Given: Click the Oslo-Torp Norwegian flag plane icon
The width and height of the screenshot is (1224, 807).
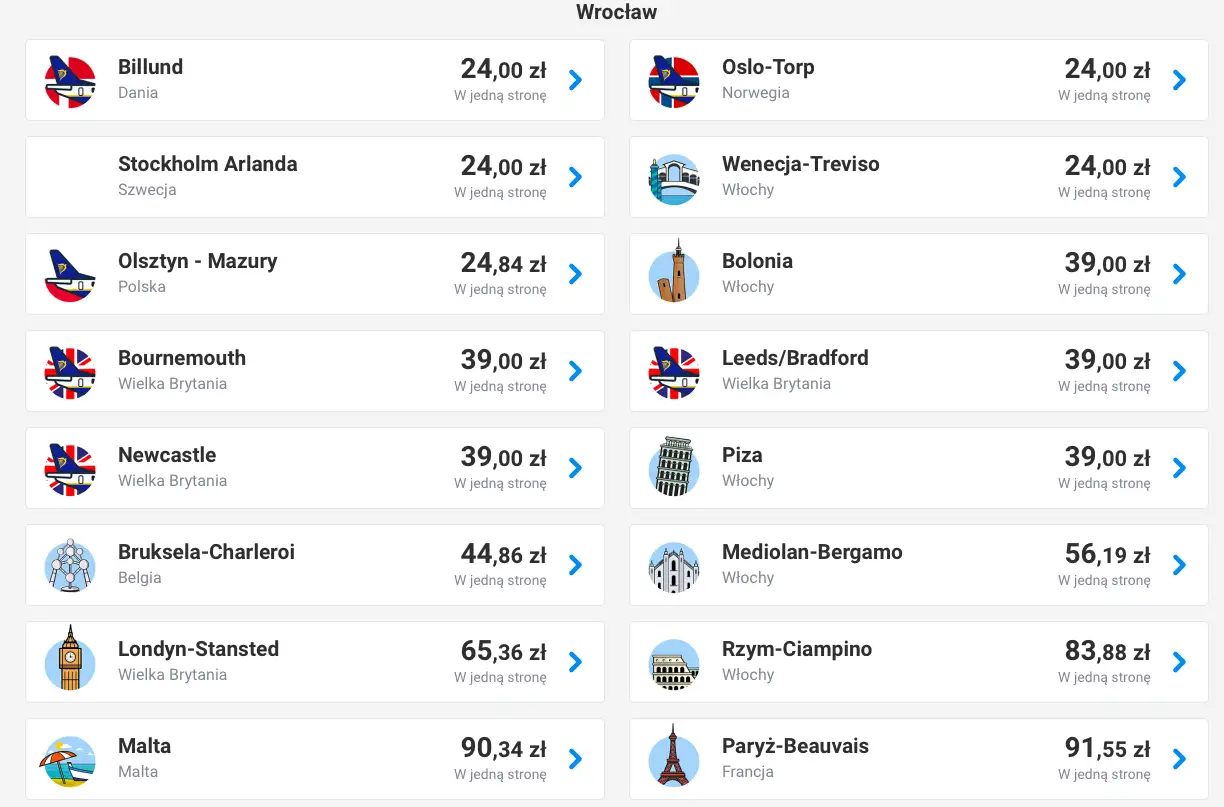Looking at the screenshot, I should (x=674, y=80).
